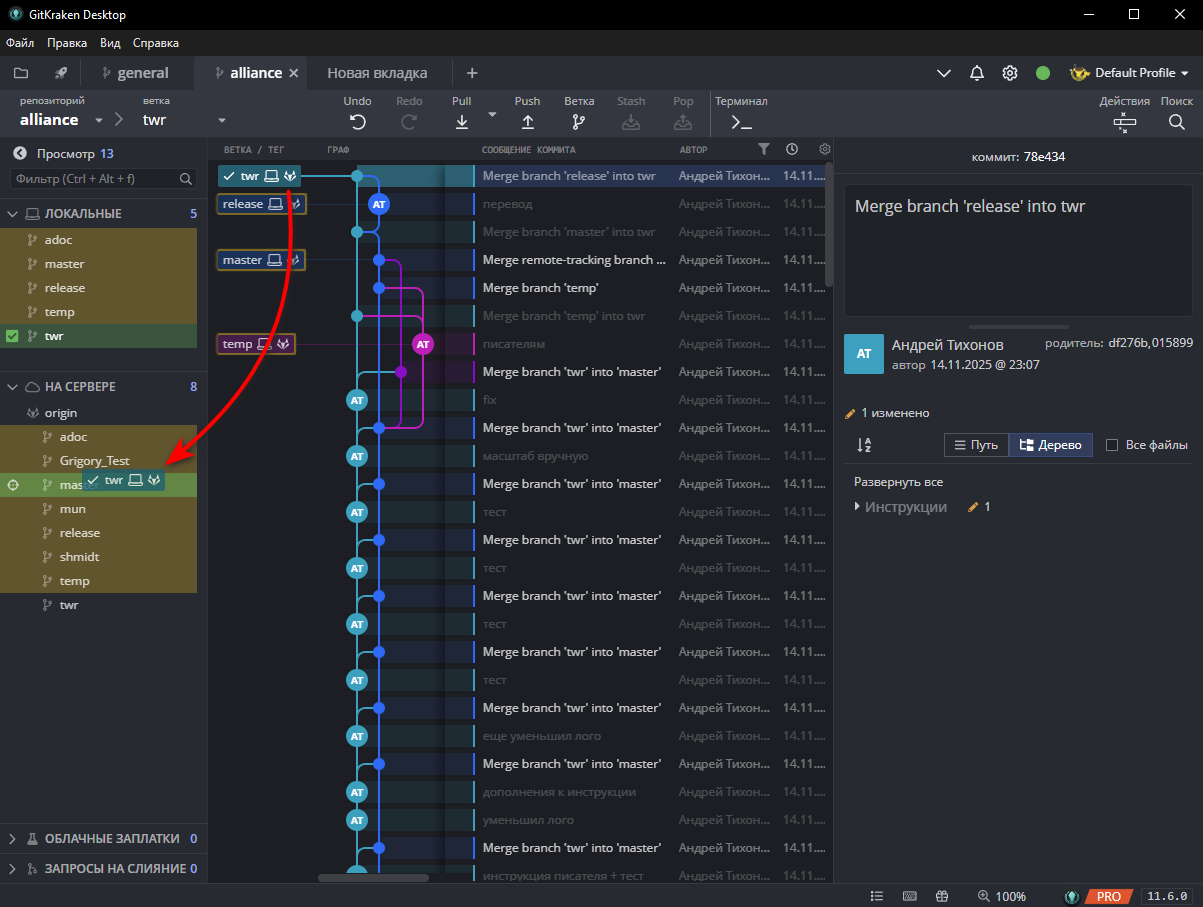Create a branch with the Ветка icon
Screen dimensions: 1203x907
[x=579, y=120]
